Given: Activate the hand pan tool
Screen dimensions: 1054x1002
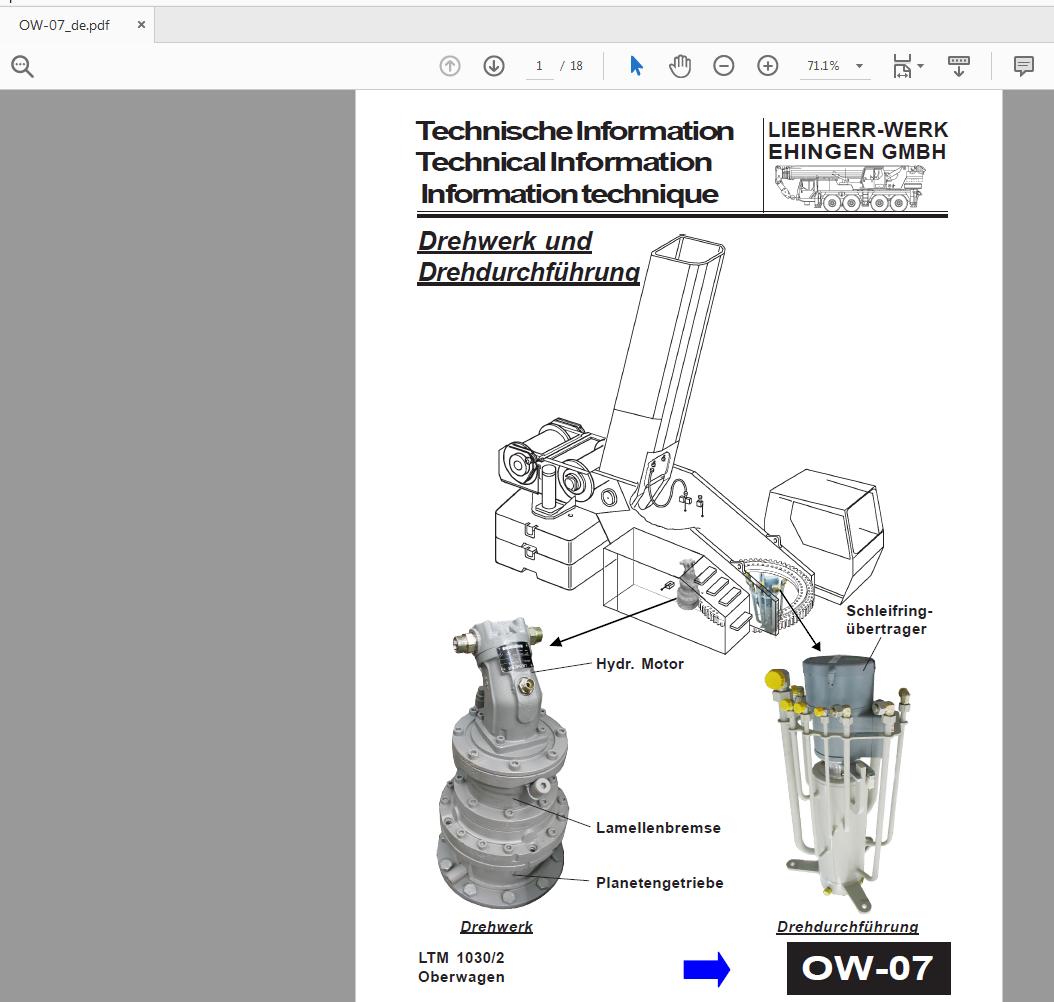Looking at the screenshot, I should (680, 66).
